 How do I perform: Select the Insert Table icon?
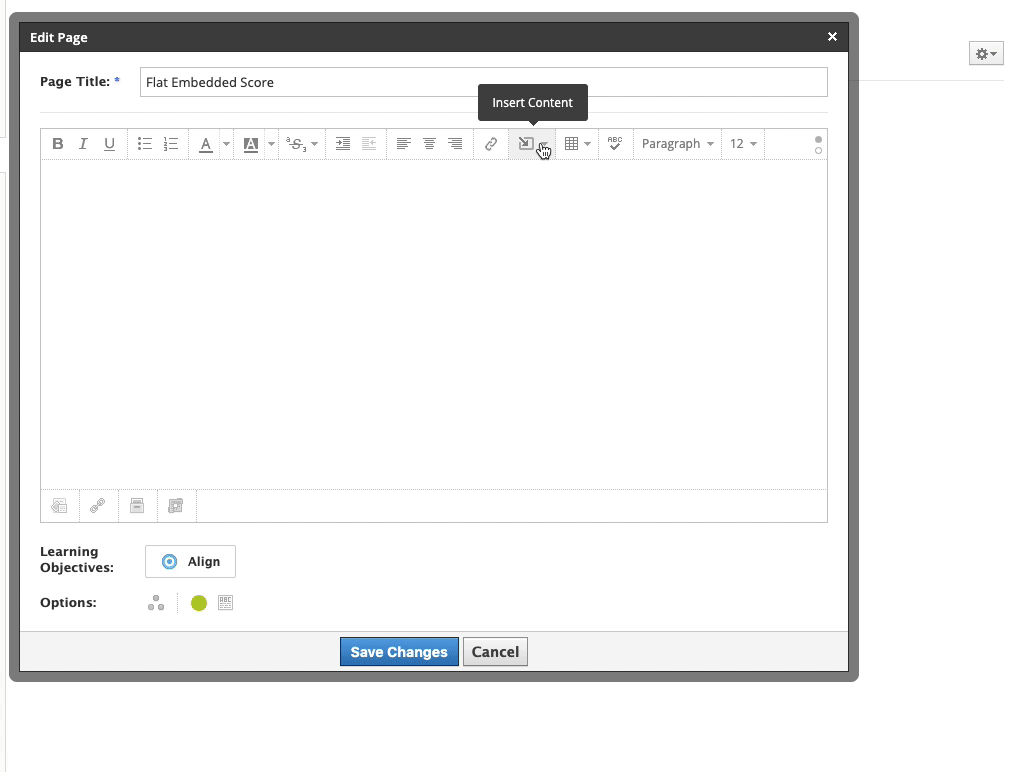pos(573,143)
